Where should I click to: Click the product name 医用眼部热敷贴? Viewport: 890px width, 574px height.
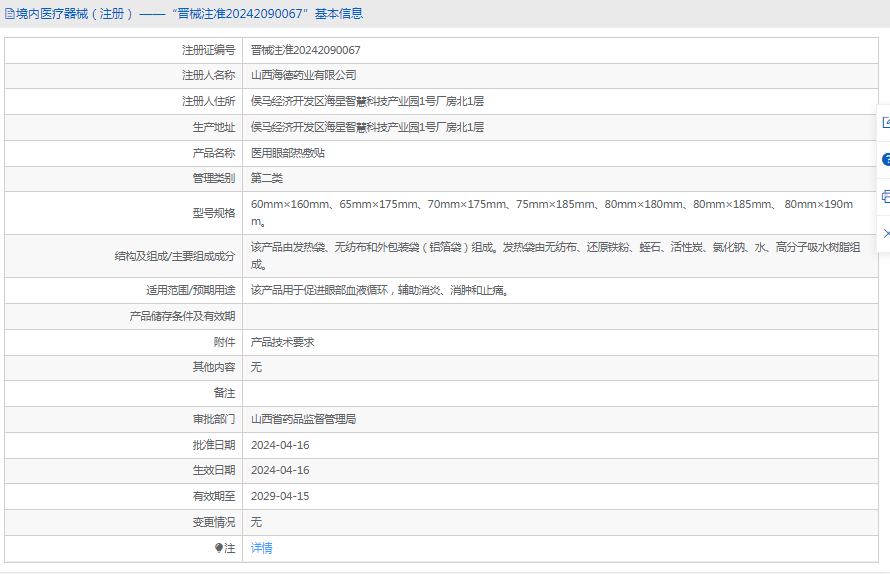pyautogui.click(x=287, y=153)
